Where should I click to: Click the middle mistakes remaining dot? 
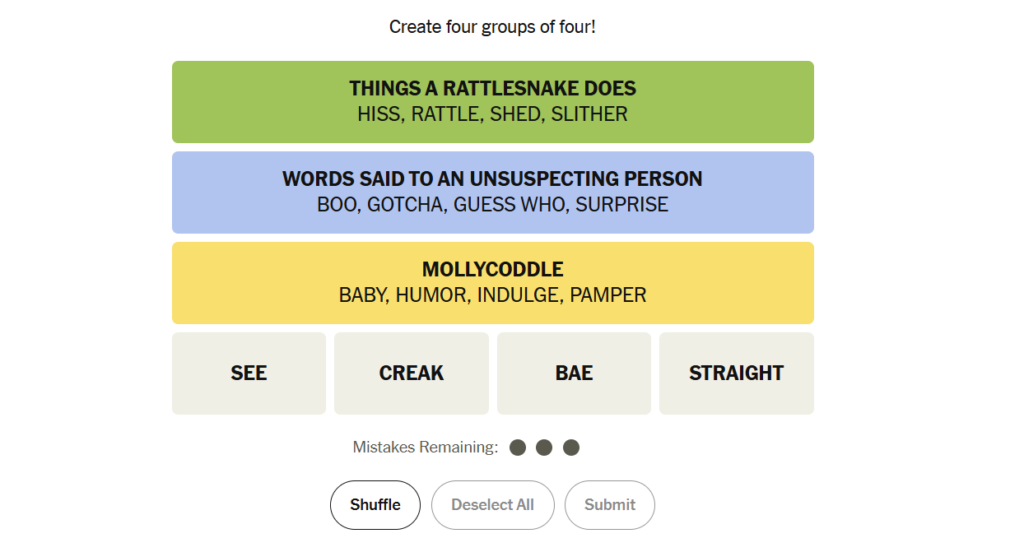(x=544, y=447)
